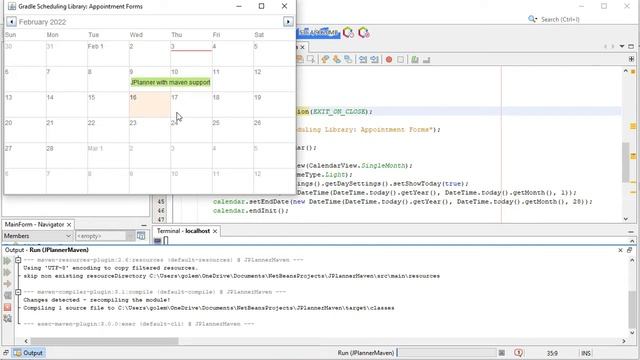Click the gray arrow icon in Output sidebar
Viewport: 640px width, 360px height.
7,284
